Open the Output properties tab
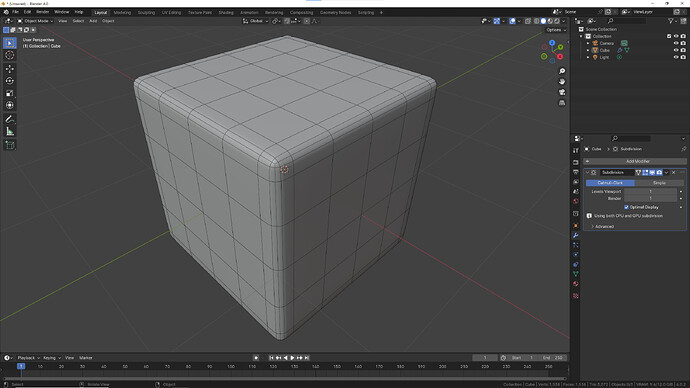 [576, 172]
